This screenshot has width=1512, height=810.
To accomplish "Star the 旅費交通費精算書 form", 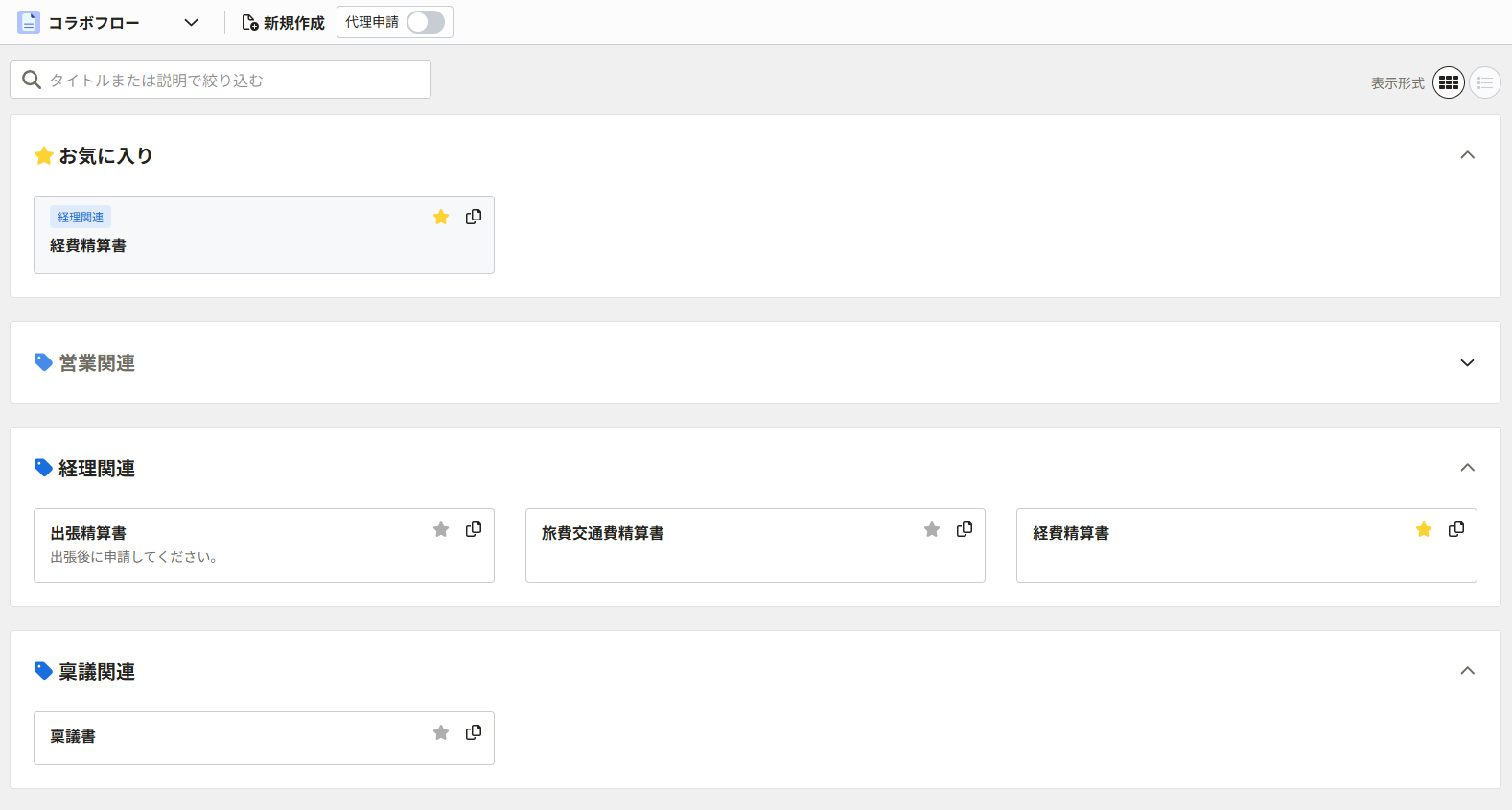I will (932, 529).
